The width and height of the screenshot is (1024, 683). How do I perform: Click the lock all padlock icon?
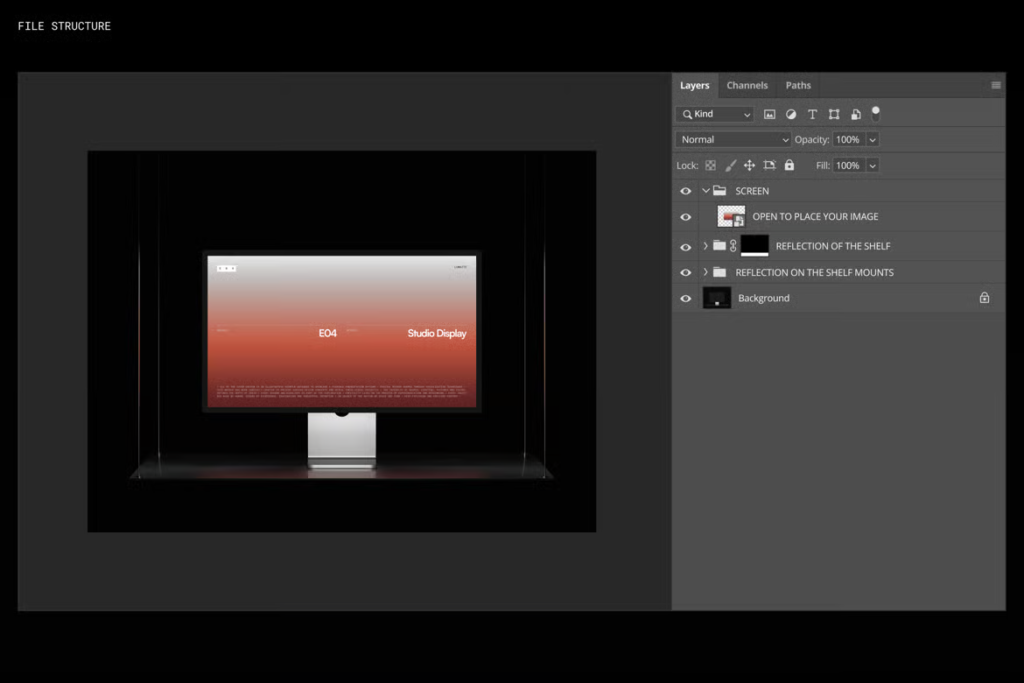point(789,165)
